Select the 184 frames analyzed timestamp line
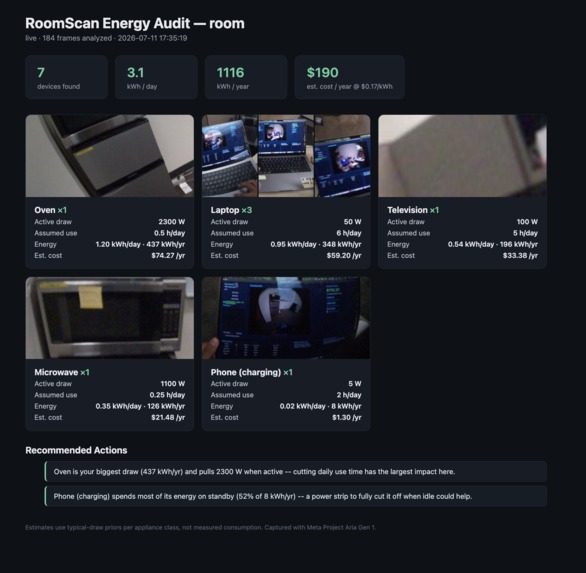The image size is (586, 573). click(x=106, y=38)
